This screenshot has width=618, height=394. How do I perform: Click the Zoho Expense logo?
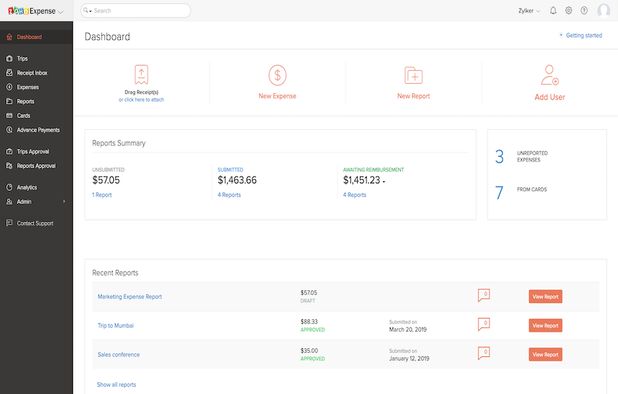click(x=32, y=11)
